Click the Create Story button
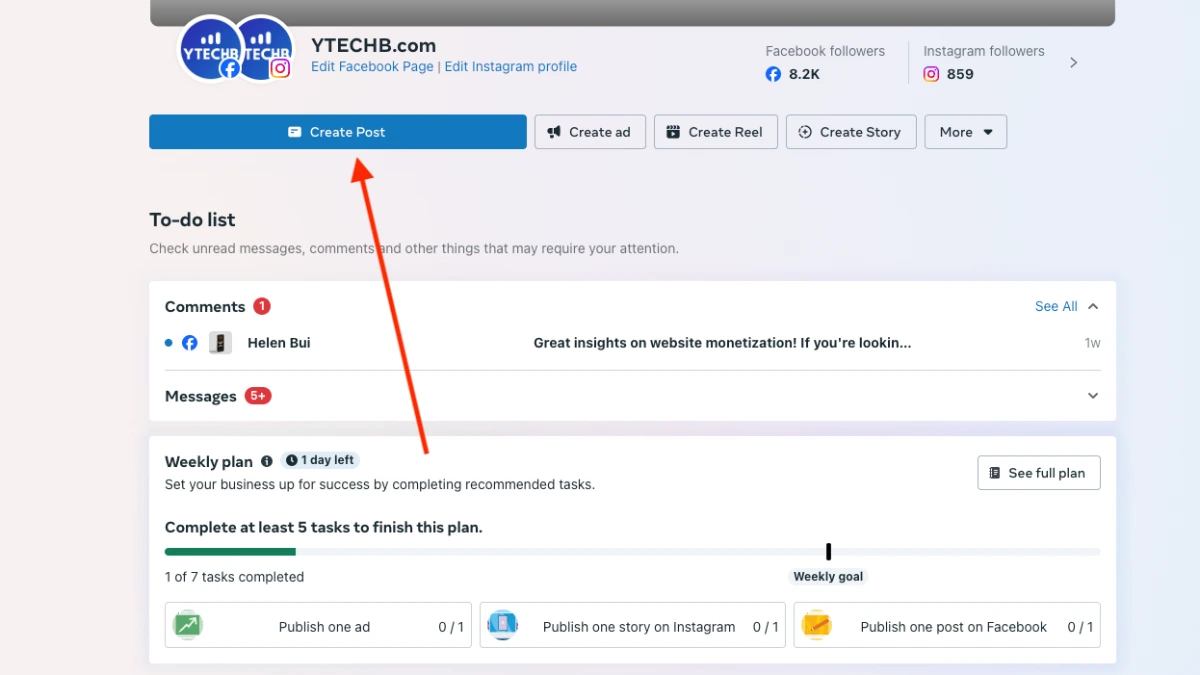Screen dimensions: 1200x675 [851, 132]
